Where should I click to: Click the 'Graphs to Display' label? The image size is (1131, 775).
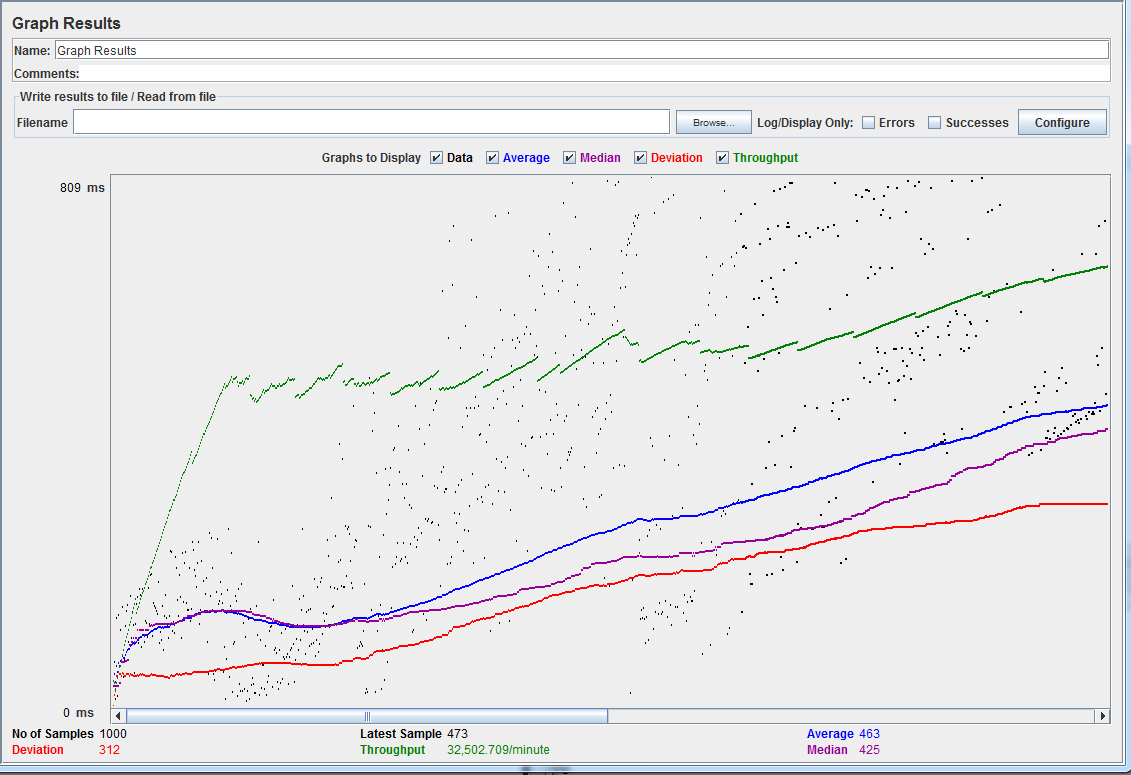[x=371, y=158]
